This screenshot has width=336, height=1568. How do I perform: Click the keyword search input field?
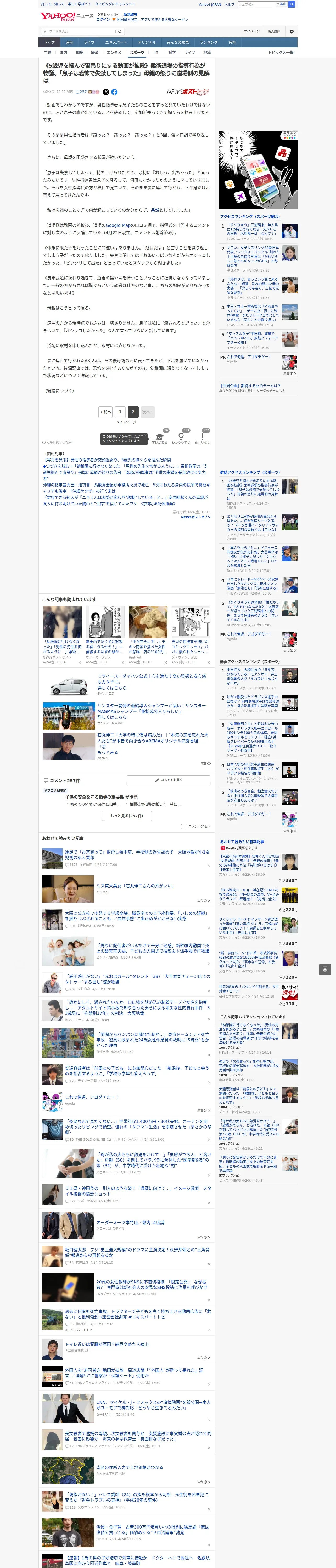[x=79, y=32]
